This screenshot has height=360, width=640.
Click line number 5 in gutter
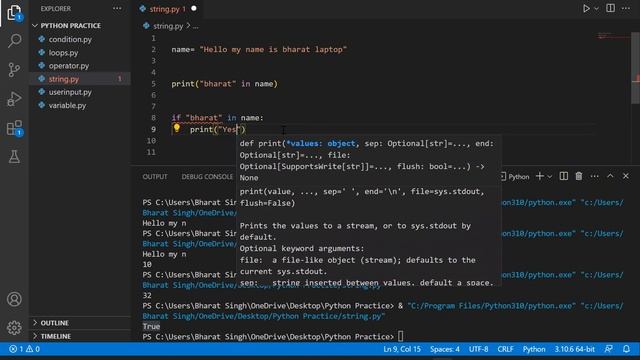coord(153,84)
